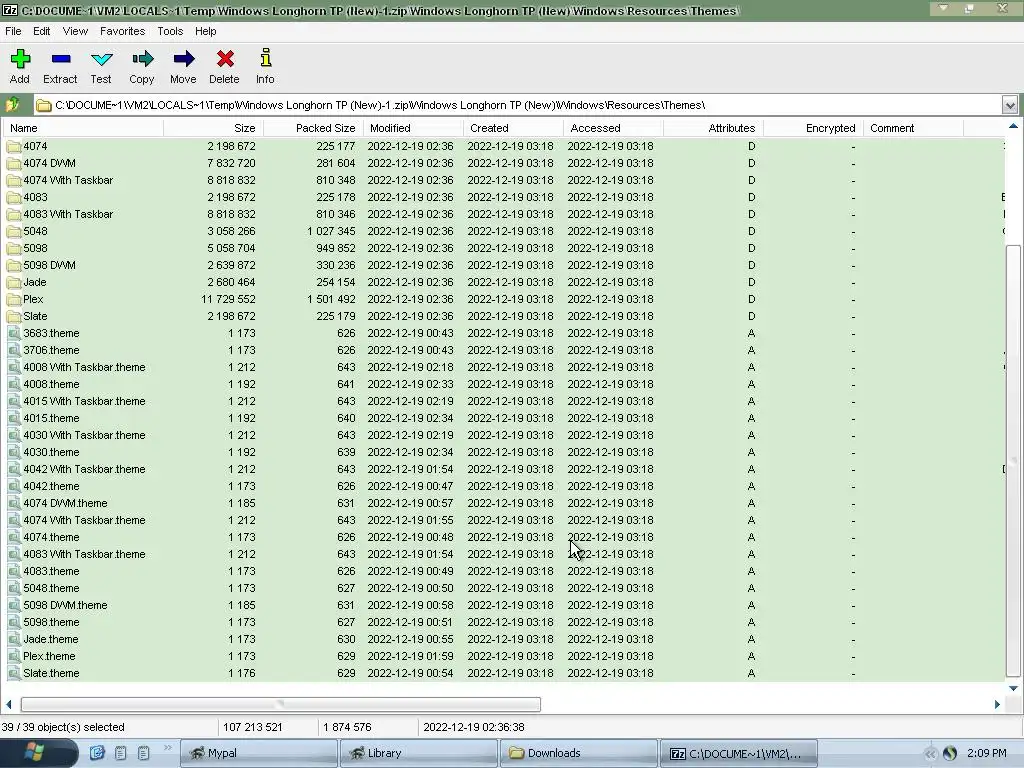The width and height of the screenshot is (1024, 768).
Task: Sort by the Packed Size column header
Action: [x=313, y=128]
